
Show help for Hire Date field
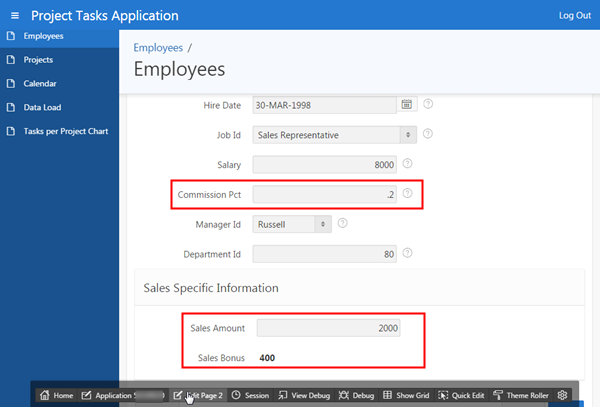[428, 104]
